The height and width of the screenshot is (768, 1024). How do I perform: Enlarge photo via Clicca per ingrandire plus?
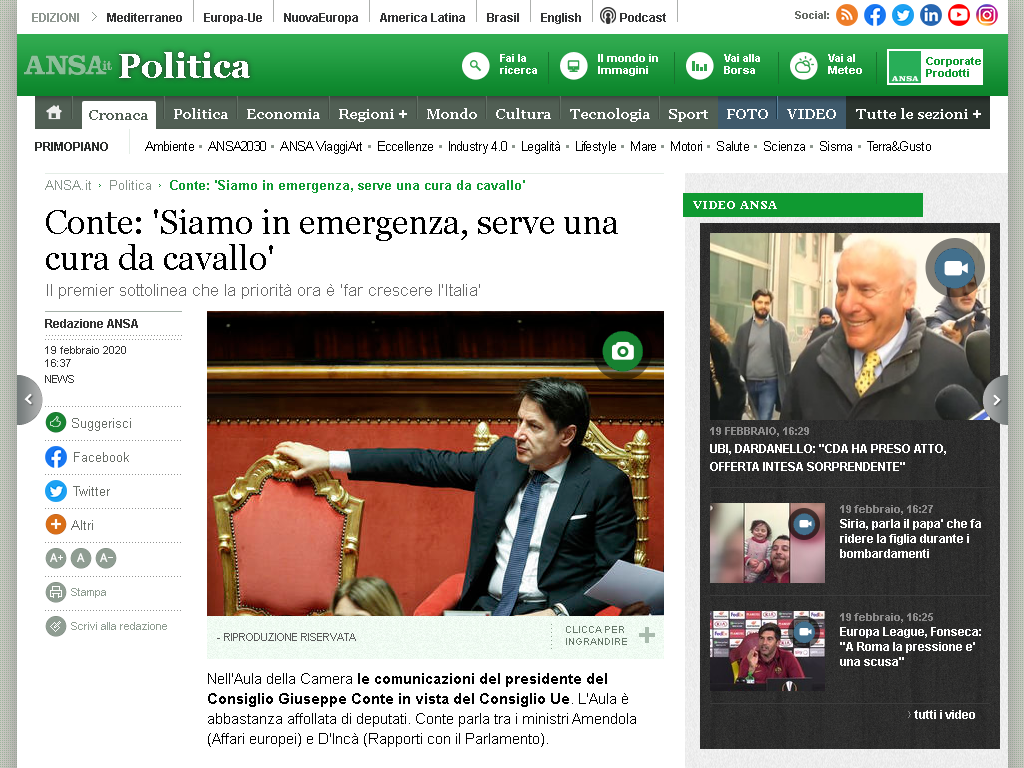pos(647,635)
